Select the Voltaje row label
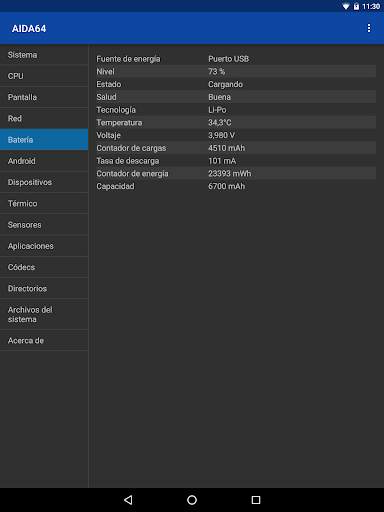The height and width of the screenshot is (512, 384). 108,136
